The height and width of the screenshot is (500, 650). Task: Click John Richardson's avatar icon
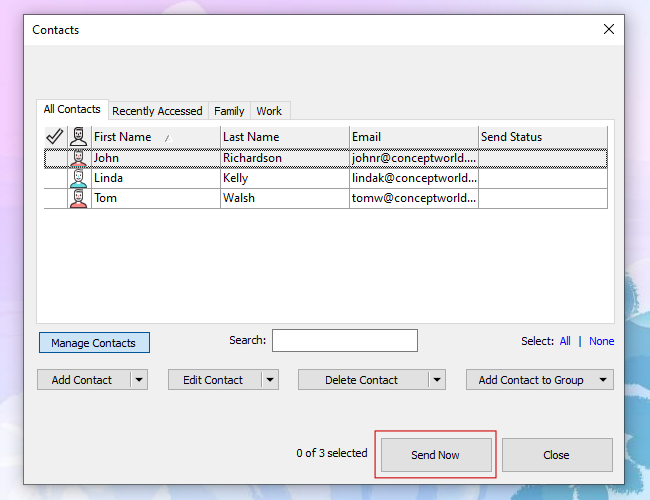(x=78, y=158)
